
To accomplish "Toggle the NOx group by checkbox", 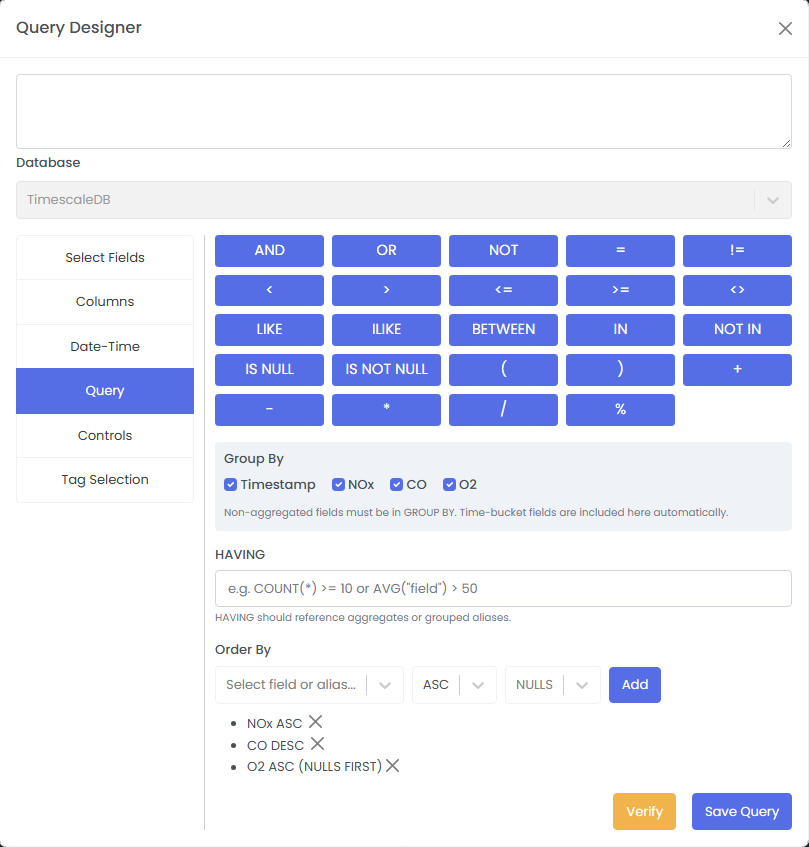I will click(x=340, y=484).
